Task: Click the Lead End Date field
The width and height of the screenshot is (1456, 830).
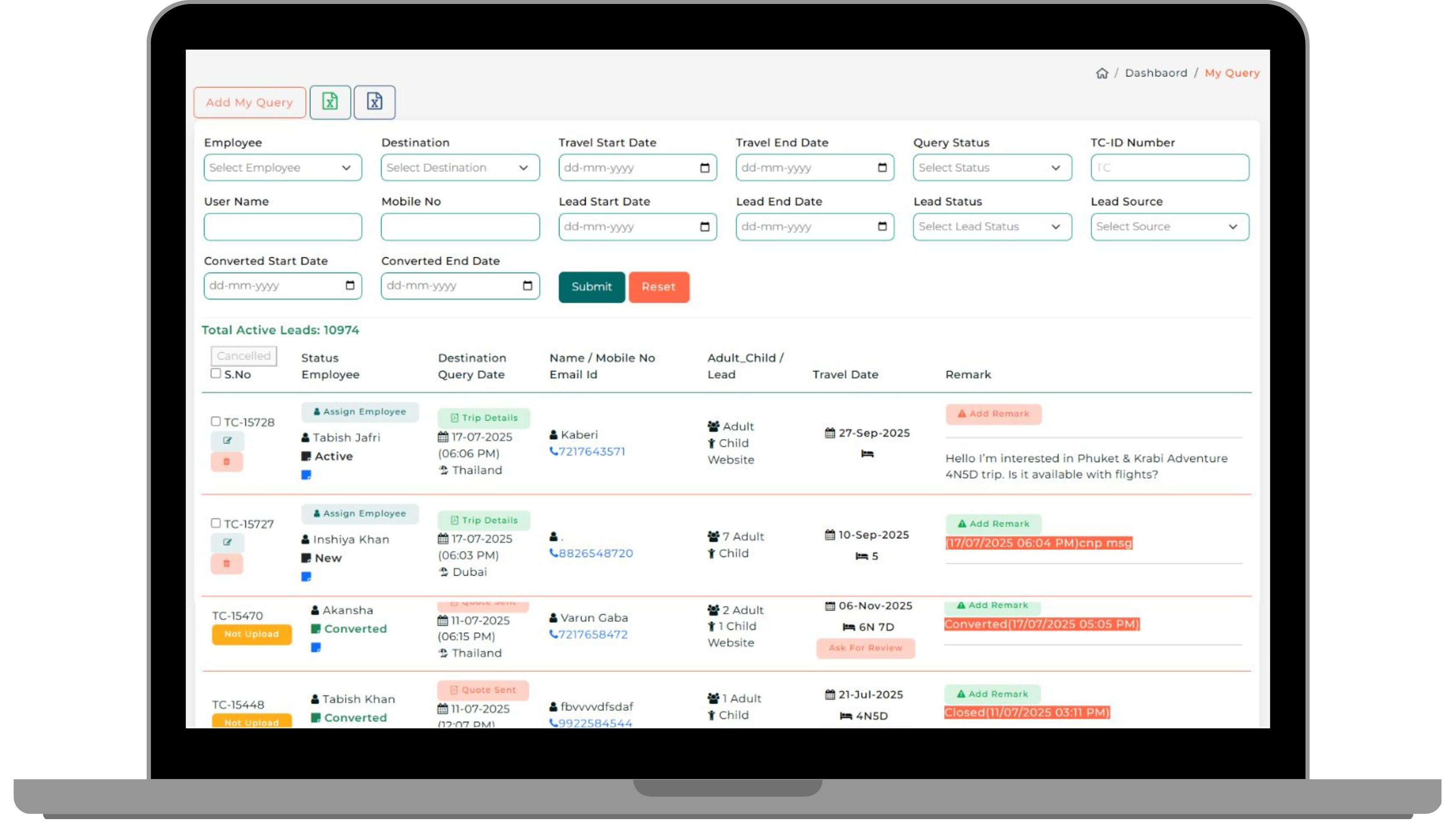Action: pyautogui.click(x=814, y=226)
